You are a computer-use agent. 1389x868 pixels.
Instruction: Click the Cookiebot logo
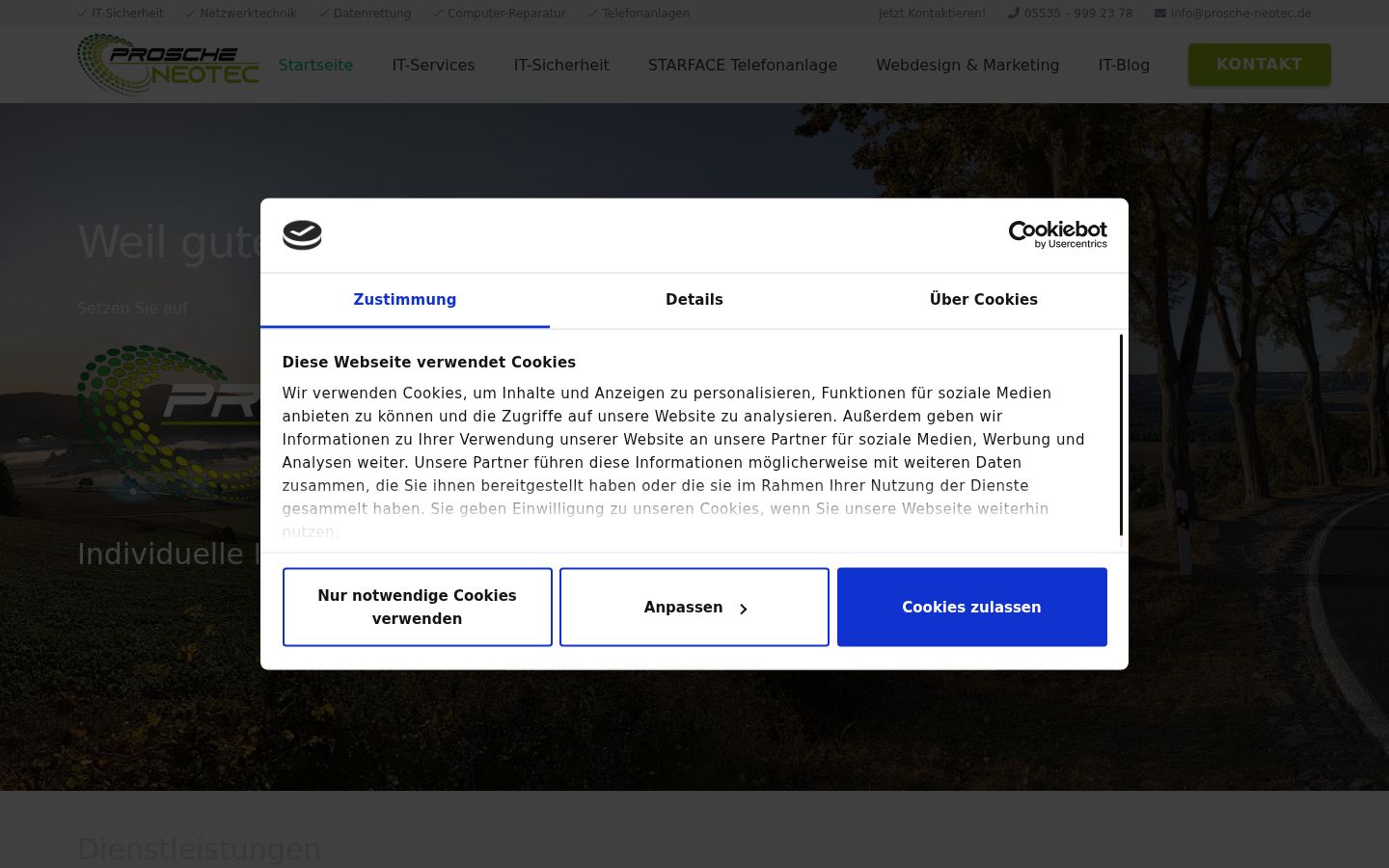1057,234
